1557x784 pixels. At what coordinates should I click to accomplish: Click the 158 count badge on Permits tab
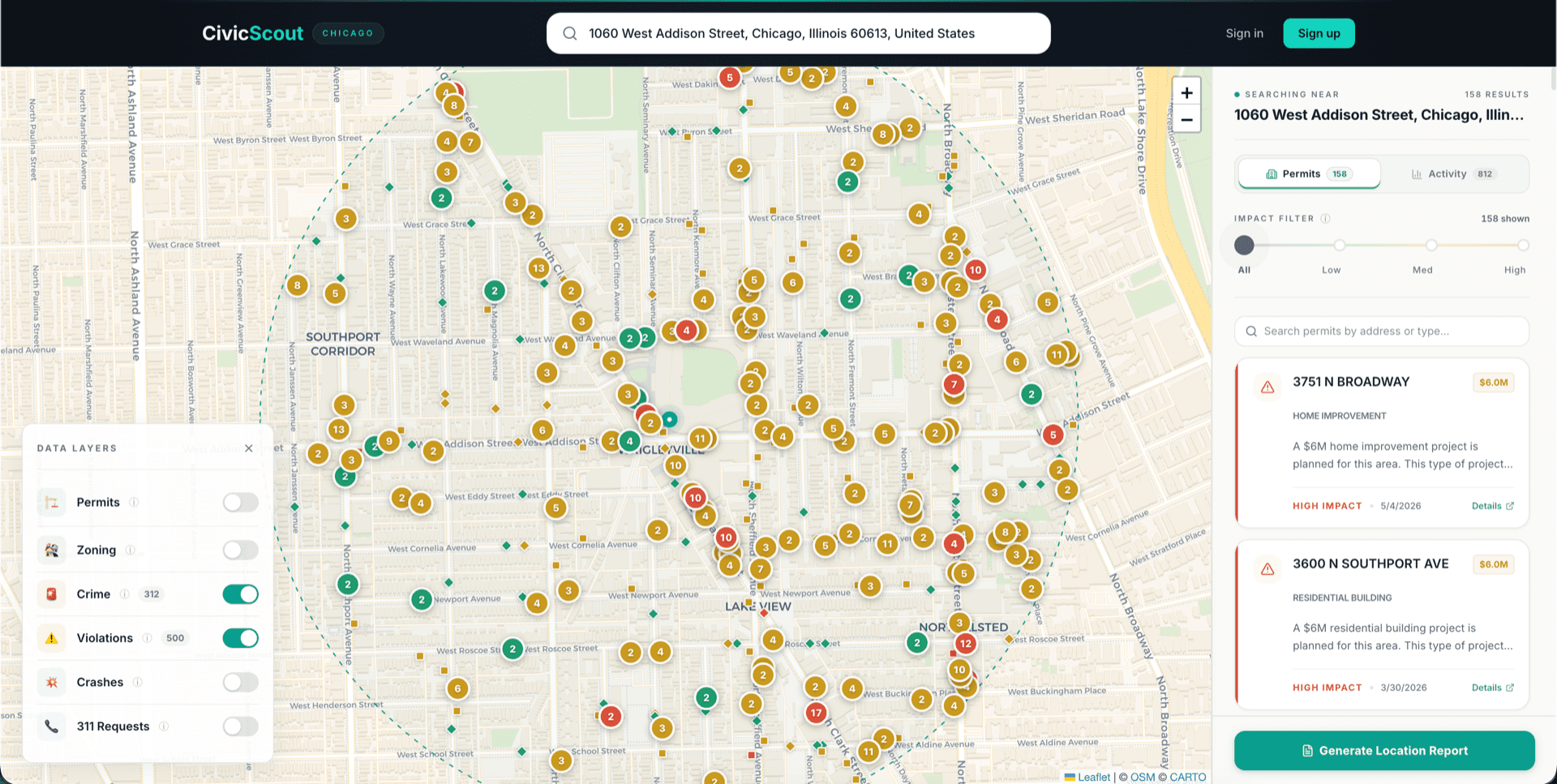pos(1340,174)
